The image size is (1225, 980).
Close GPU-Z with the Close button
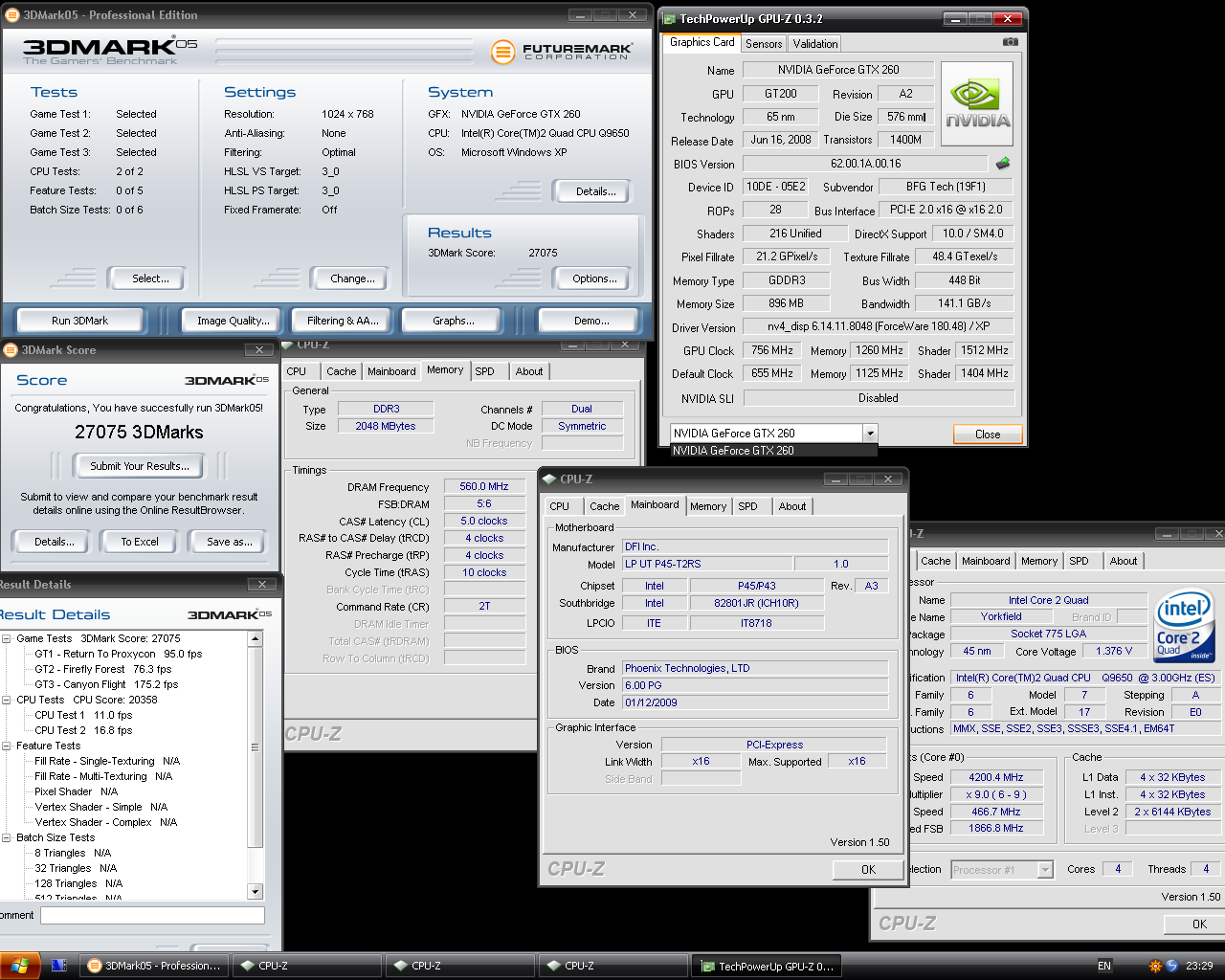tap(988, 434)
